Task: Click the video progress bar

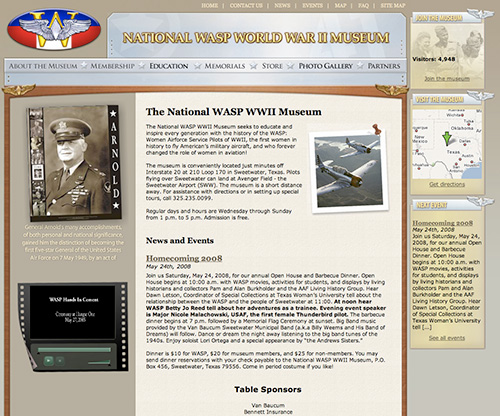Action: coord(74,350)
